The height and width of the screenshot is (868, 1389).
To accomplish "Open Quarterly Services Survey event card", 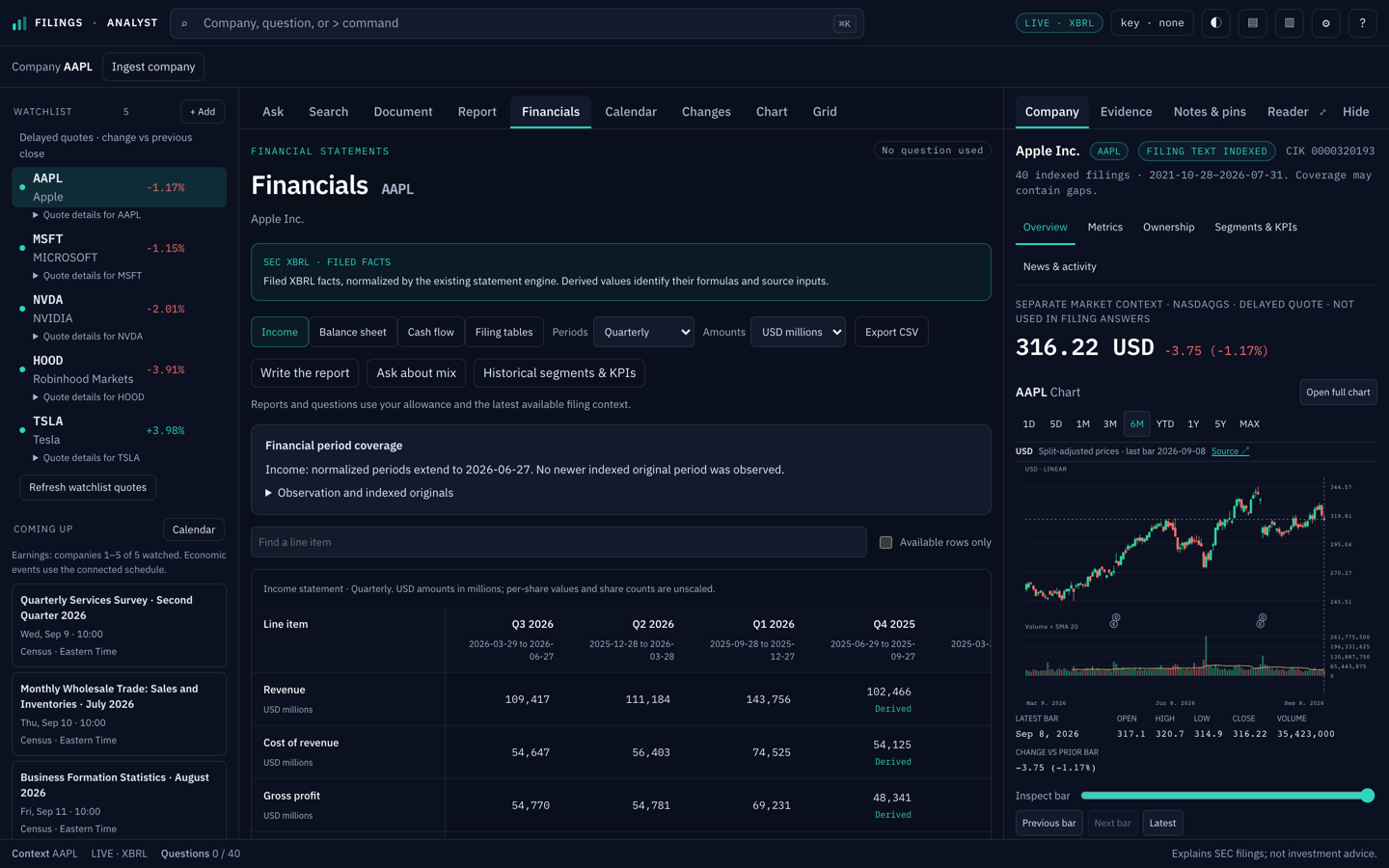I will (119, 625).
